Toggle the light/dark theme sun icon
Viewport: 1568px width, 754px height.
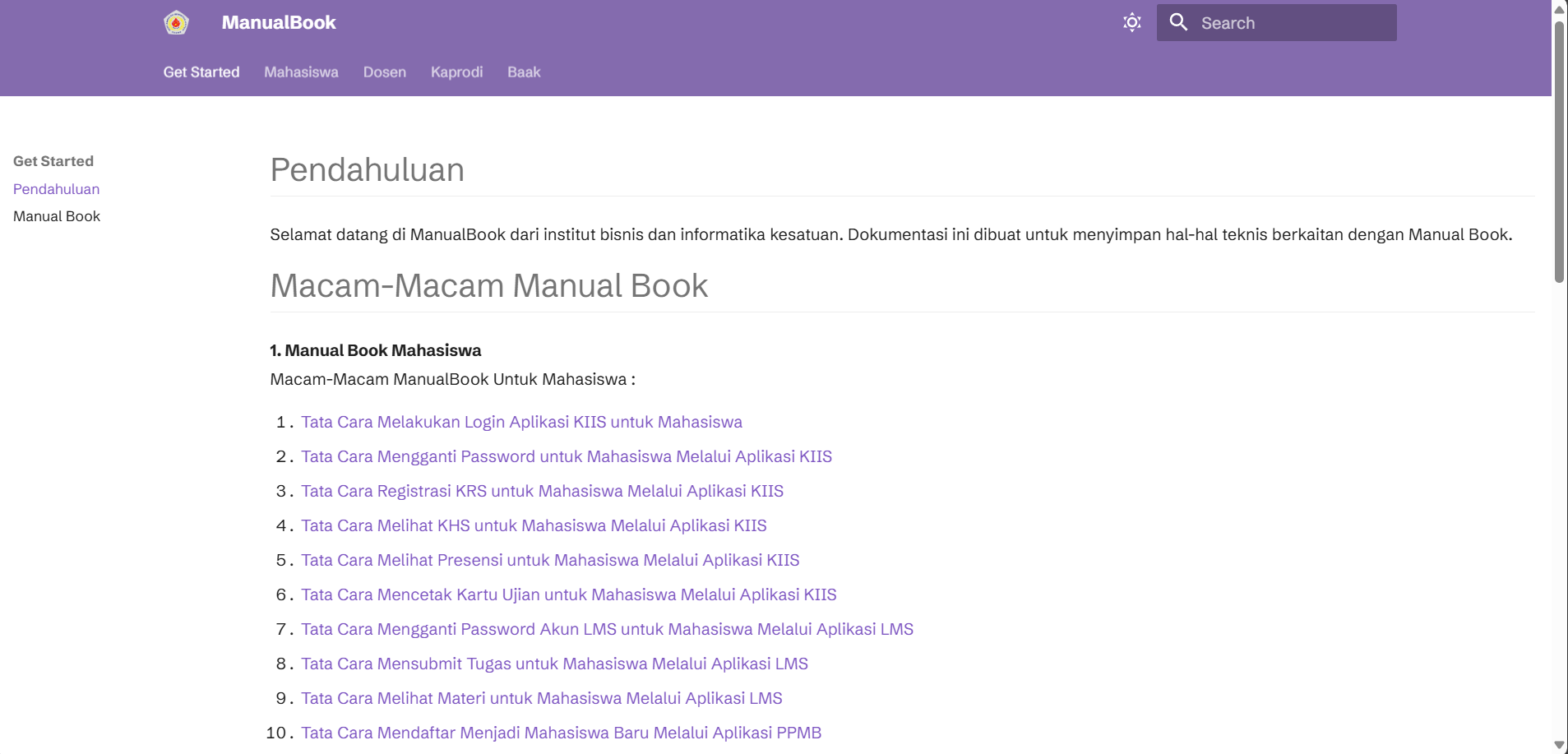point(1131,22)
